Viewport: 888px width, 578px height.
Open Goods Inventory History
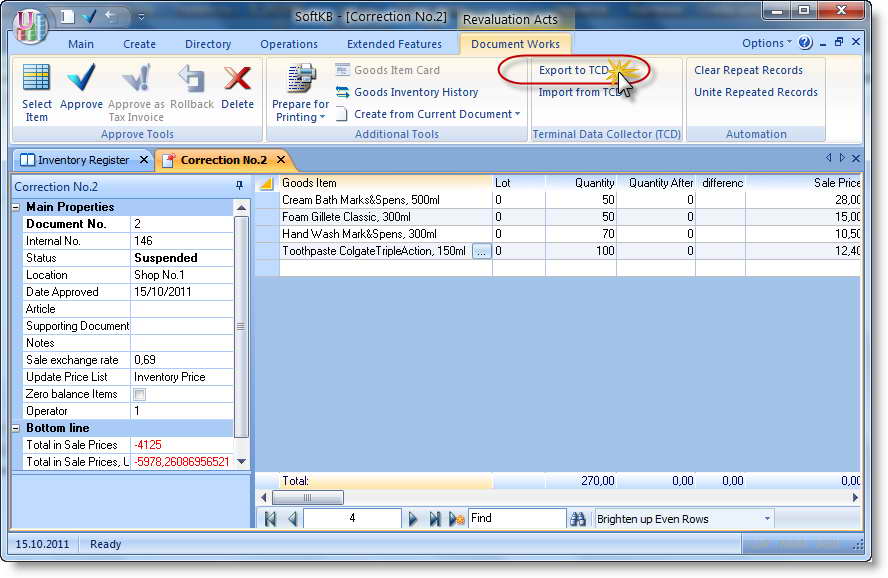[416, 92]
